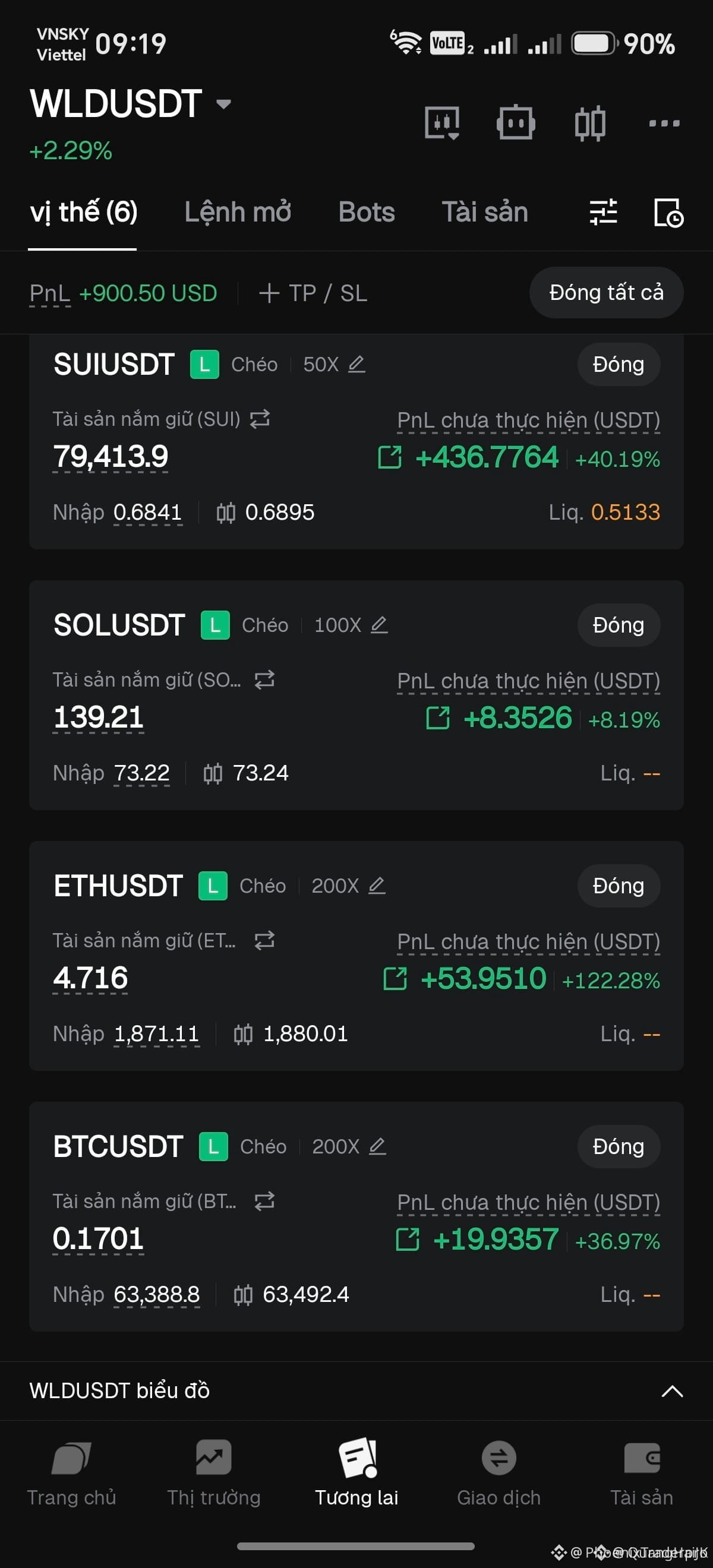Switch to the Lệnh mở tab
The image size is (713, 1568).
pyautogui.click(x=238, y=213)
